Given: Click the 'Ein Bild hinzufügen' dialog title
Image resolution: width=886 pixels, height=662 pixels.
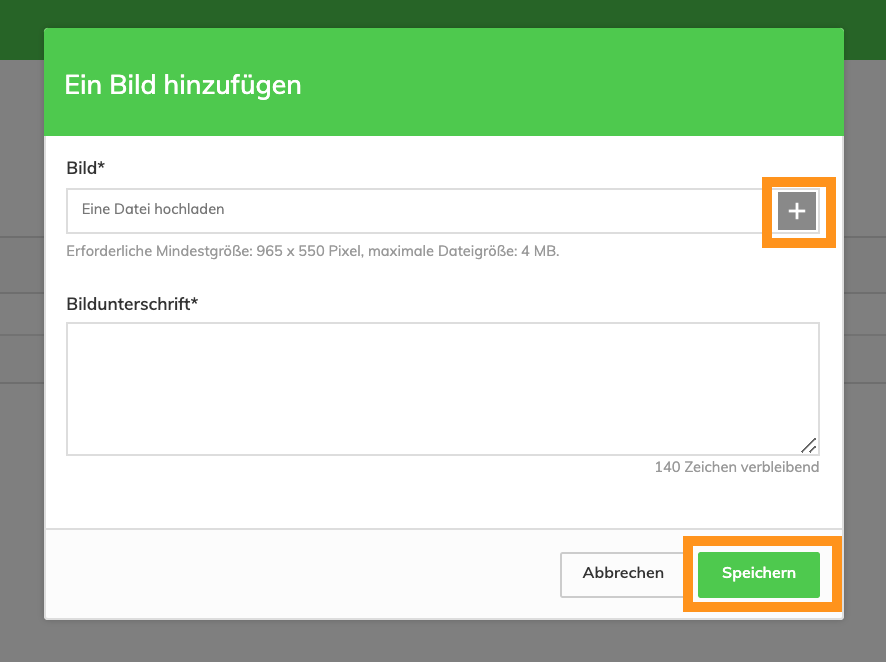Looking at the screenshot, I should pos(183,85).
